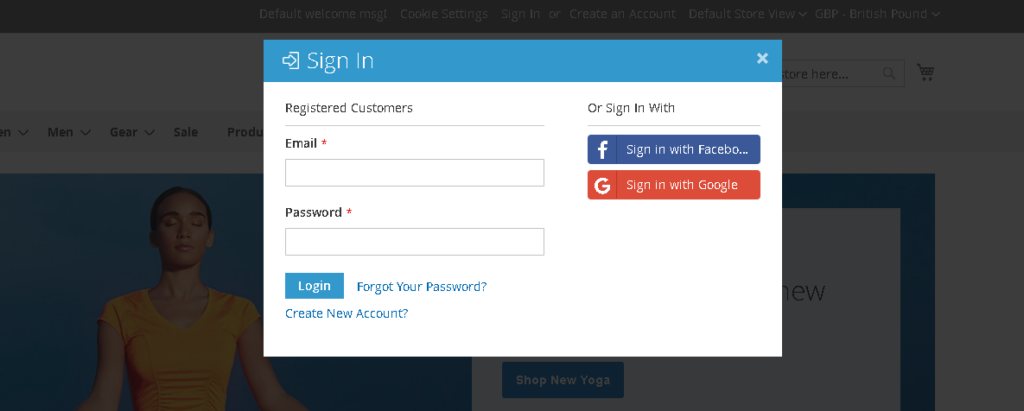1024x411 pixels.
Task: Click the Facebook logo icon
Action: pyautogui.click(x=603, y=150)
